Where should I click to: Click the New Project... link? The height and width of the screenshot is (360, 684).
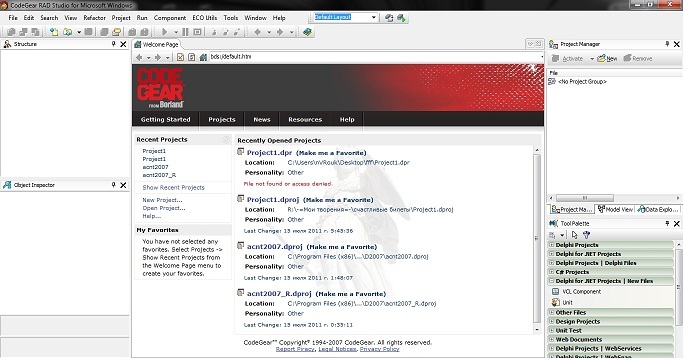(x=162, y=200)
